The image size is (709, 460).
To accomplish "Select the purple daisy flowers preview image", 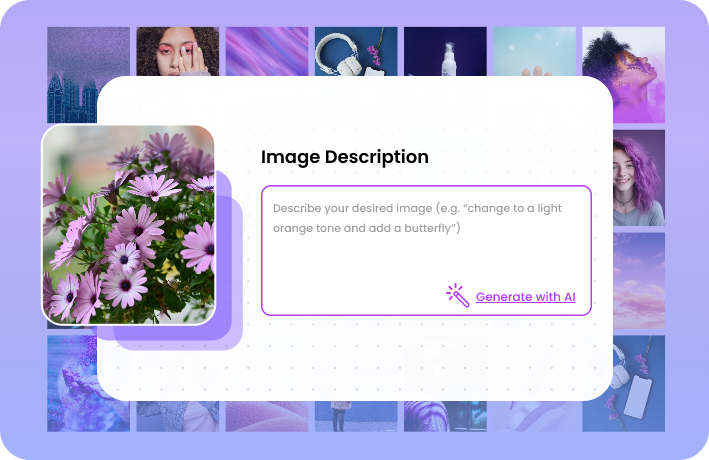I will 128,225.
